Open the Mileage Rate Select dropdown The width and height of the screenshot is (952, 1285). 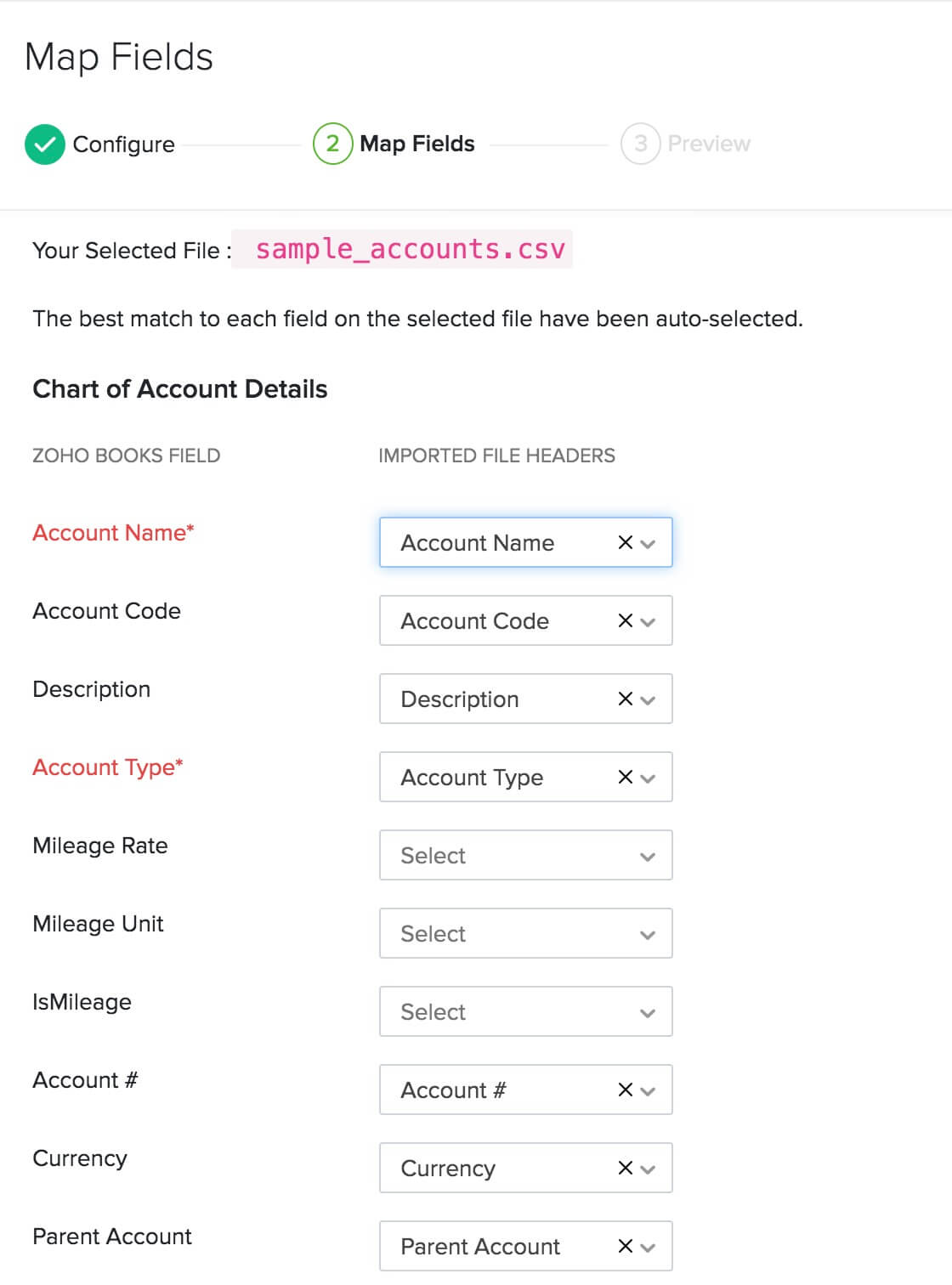[x=648, y=855]
